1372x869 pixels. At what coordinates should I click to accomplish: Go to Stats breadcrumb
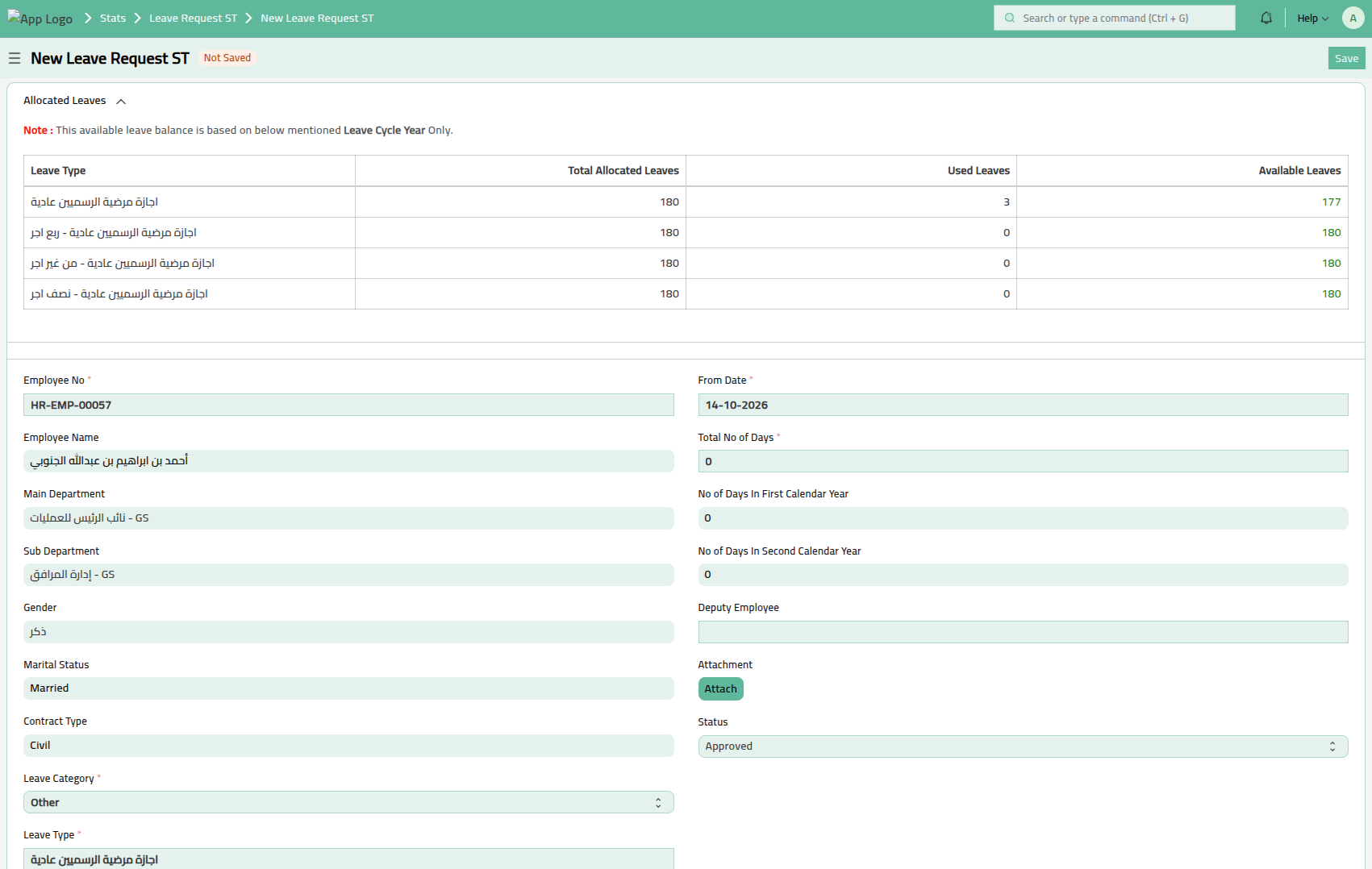coord(113,18)
